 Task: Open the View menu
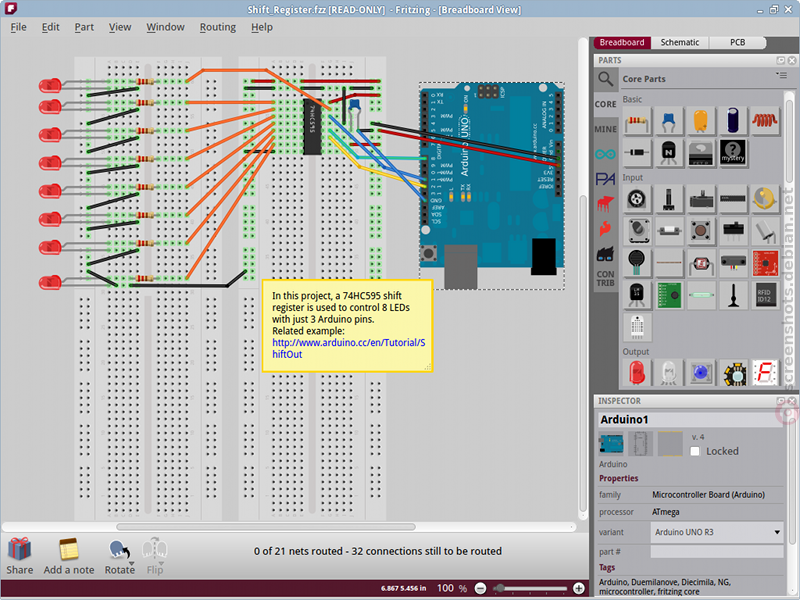pyautogui.click(x=120, y=27)
